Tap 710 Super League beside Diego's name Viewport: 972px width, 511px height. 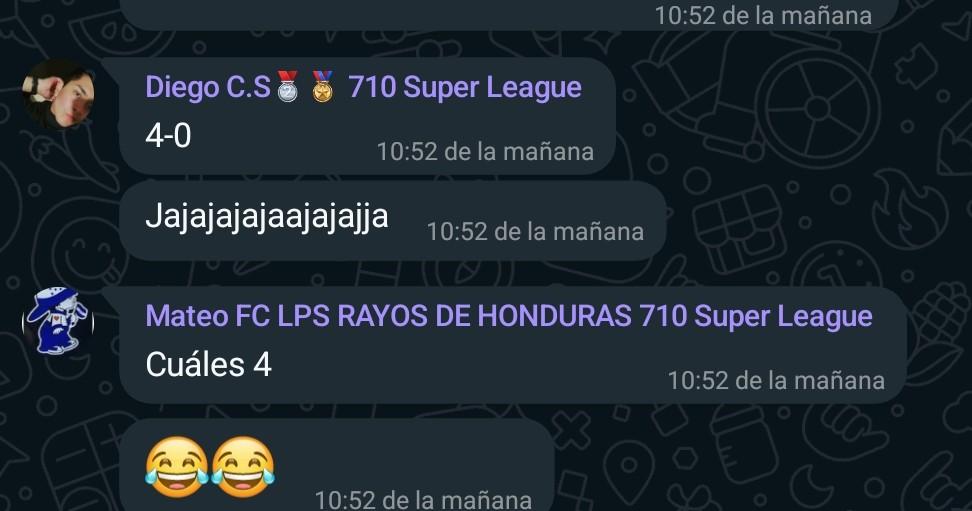click(x=465, y=87)
